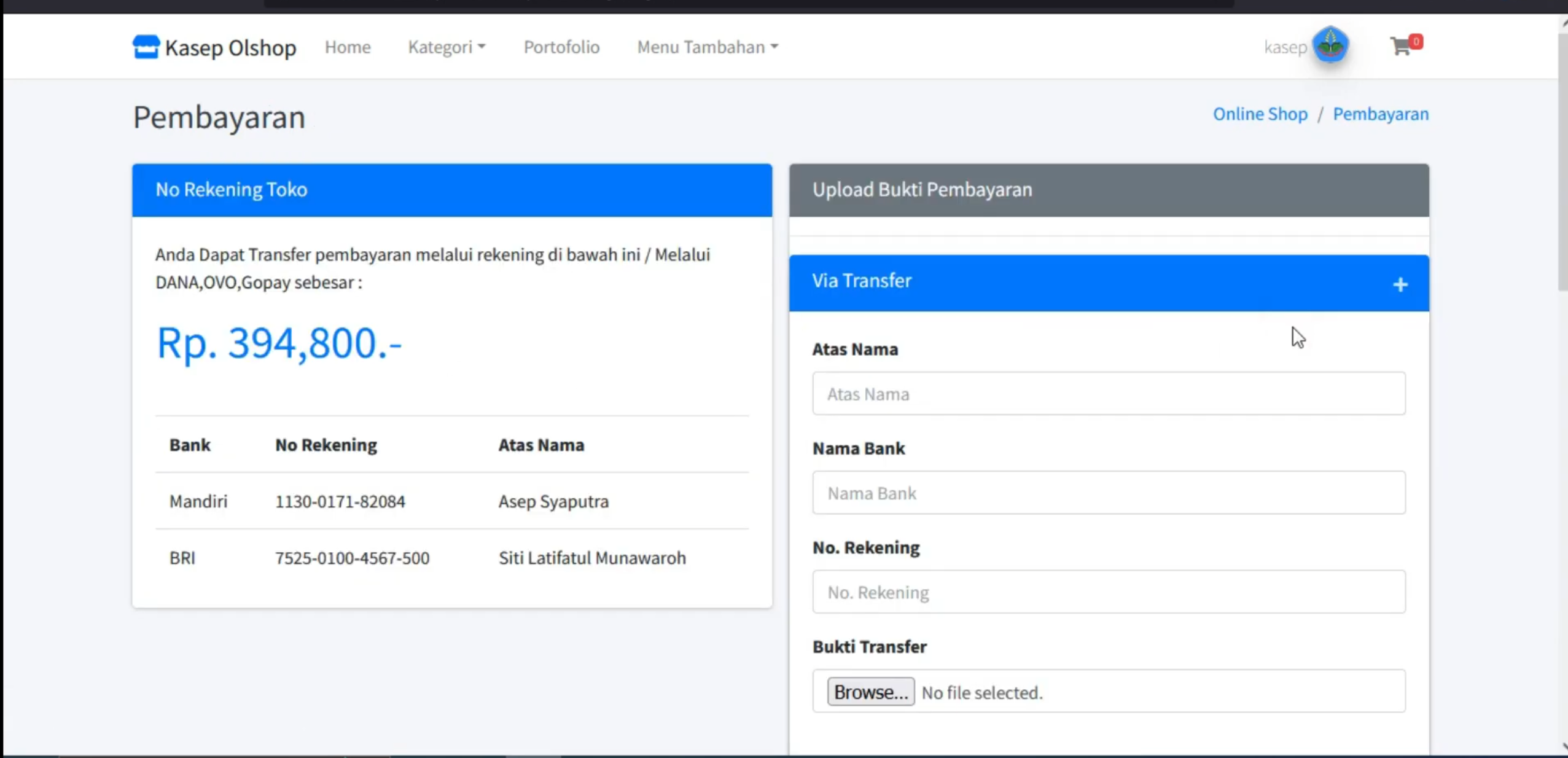Click the kasep username link
Screen dimensions: 1568x758
point(1285,47)
